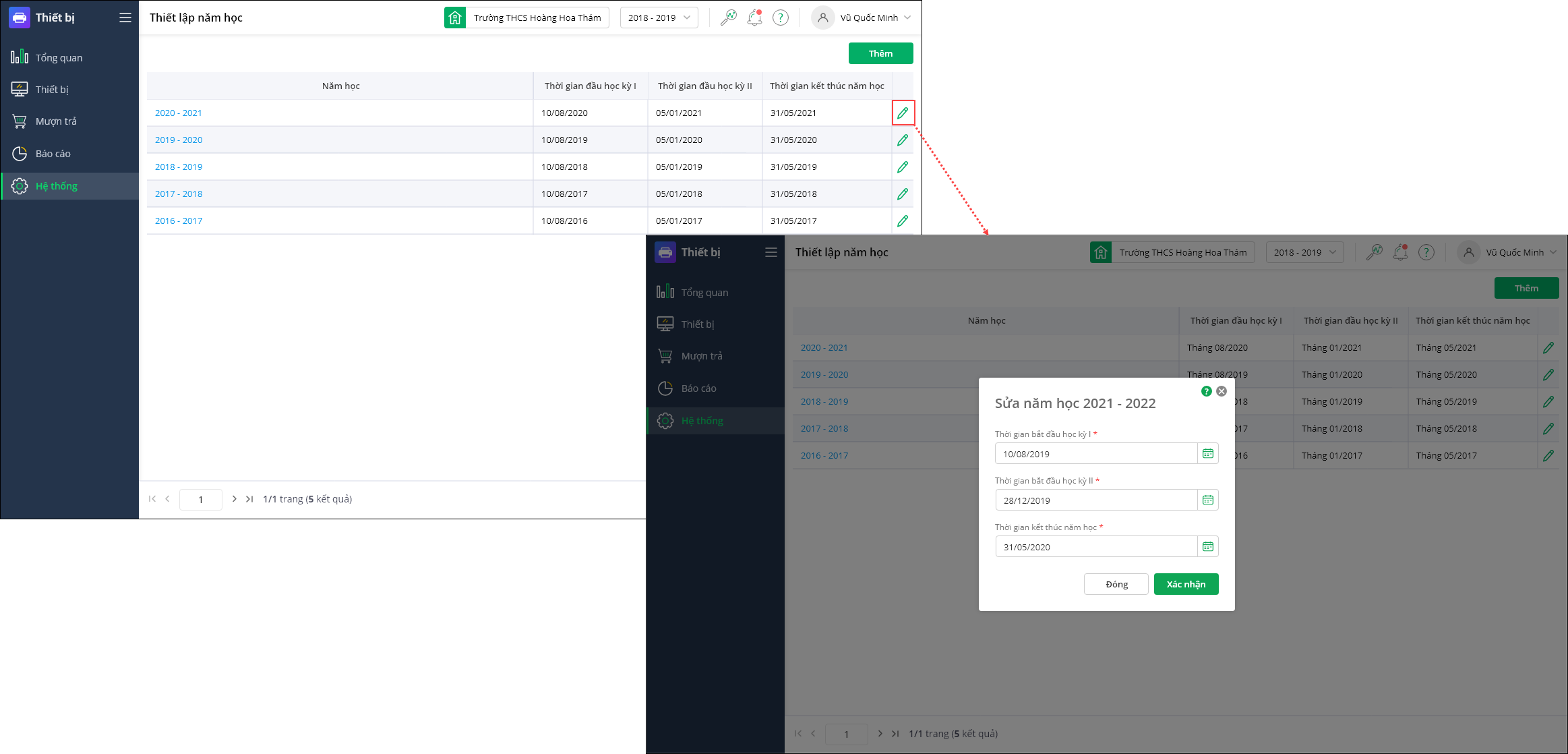1568x754 pixels.
Task: Close the Sửa năm học dialog
Action: [x=1222, y=391]
